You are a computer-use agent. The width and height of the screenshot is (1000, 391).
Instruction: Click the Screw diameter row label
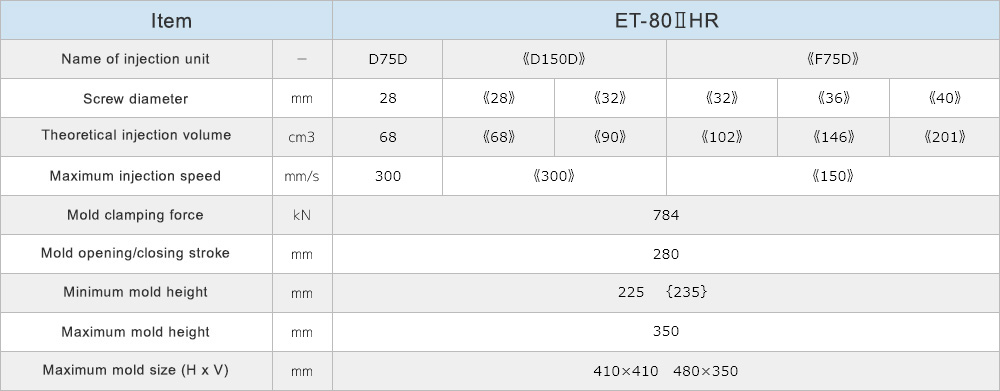136,98
